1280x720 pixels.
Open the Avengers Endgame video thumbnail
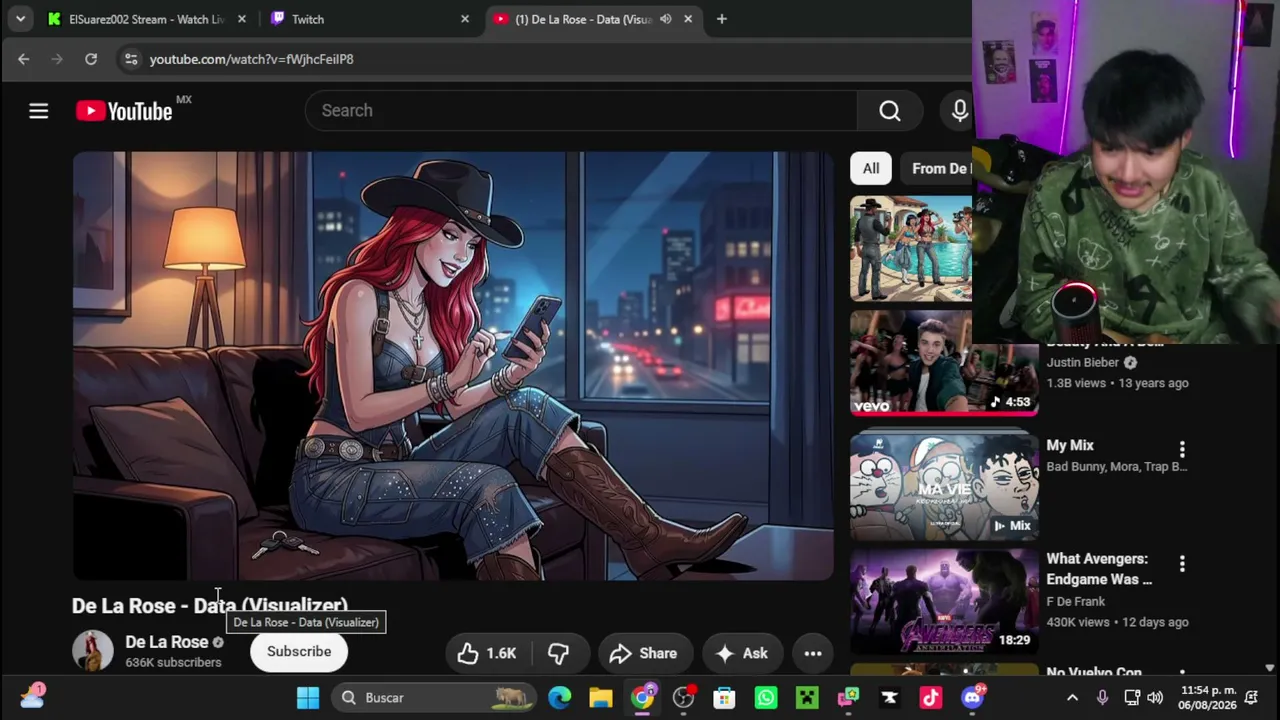pyautogui.click(x=944, y=602)
